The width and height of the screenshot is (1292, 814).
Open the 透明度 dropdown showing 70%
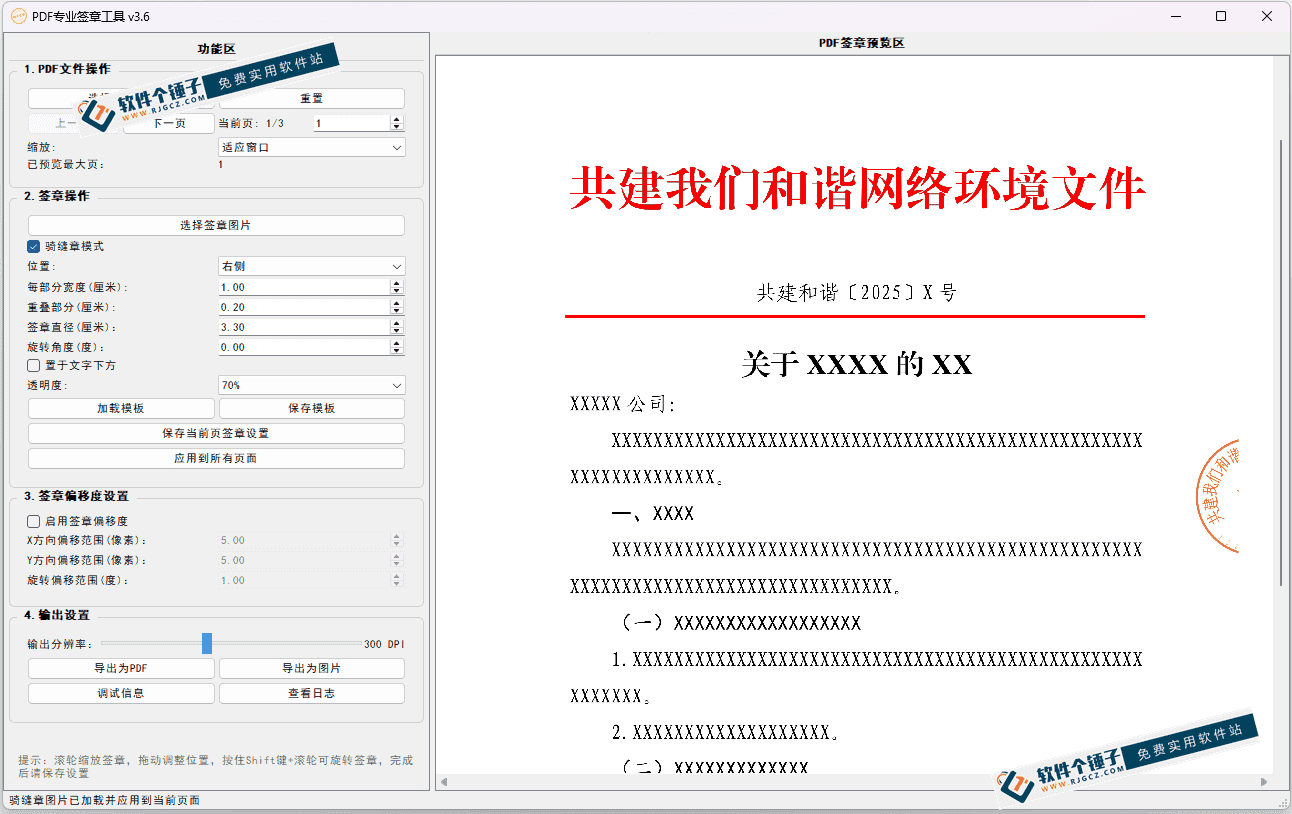coord(311,385)
